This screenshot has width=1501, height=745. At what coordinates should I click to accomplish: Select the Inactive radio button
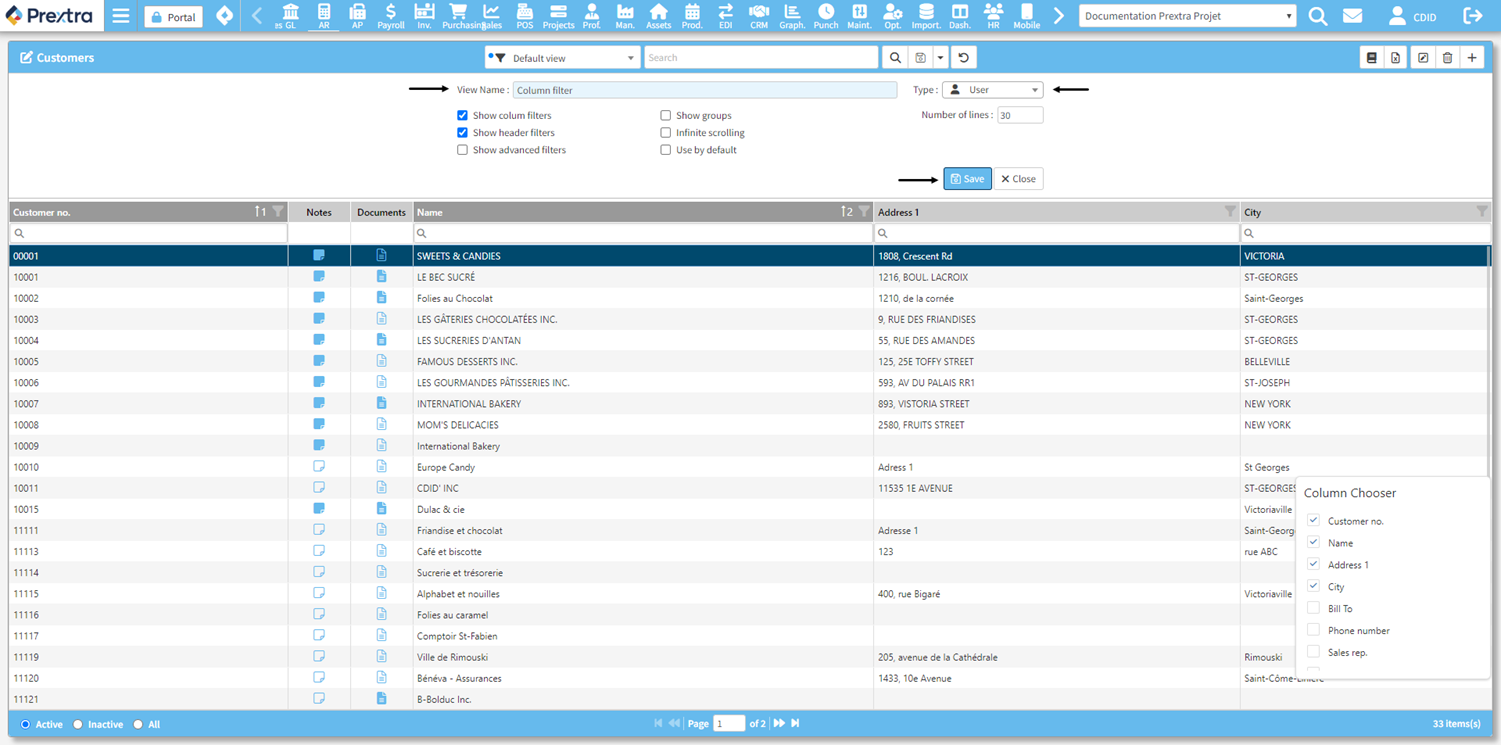coord(78,725)
